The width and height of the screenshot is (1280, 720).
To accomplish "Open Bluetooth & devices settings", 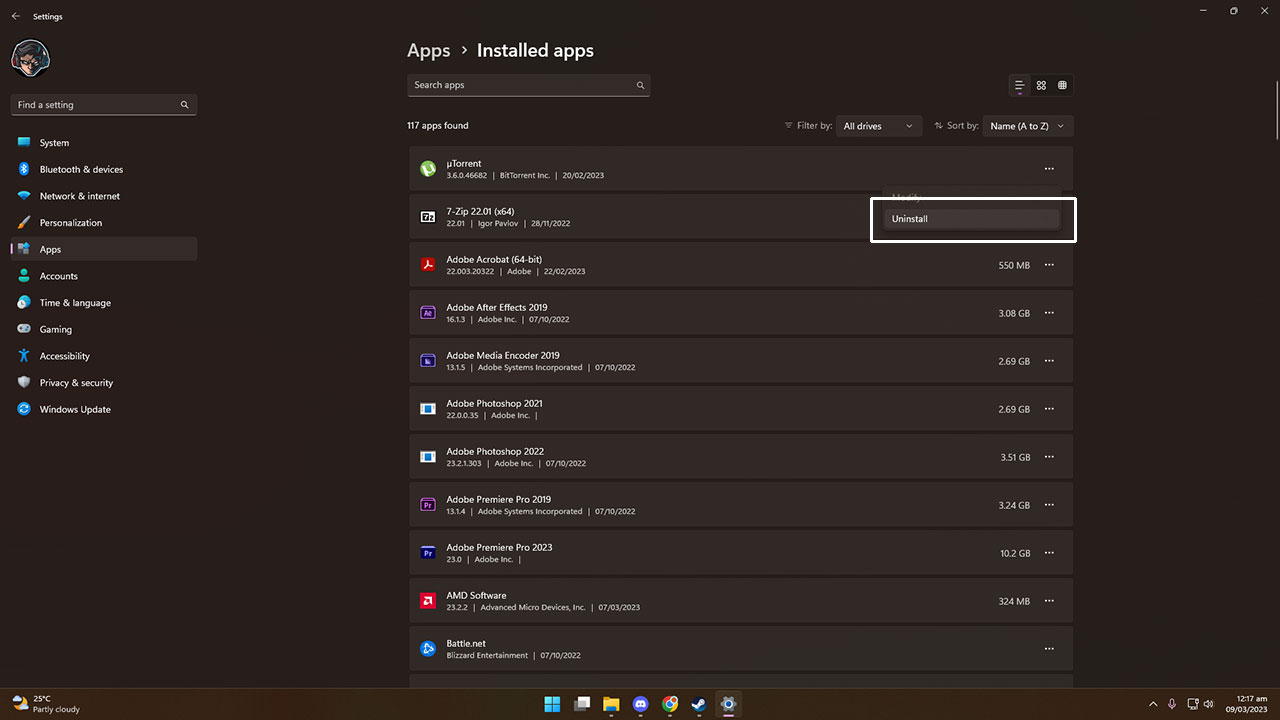I will 104,169.
